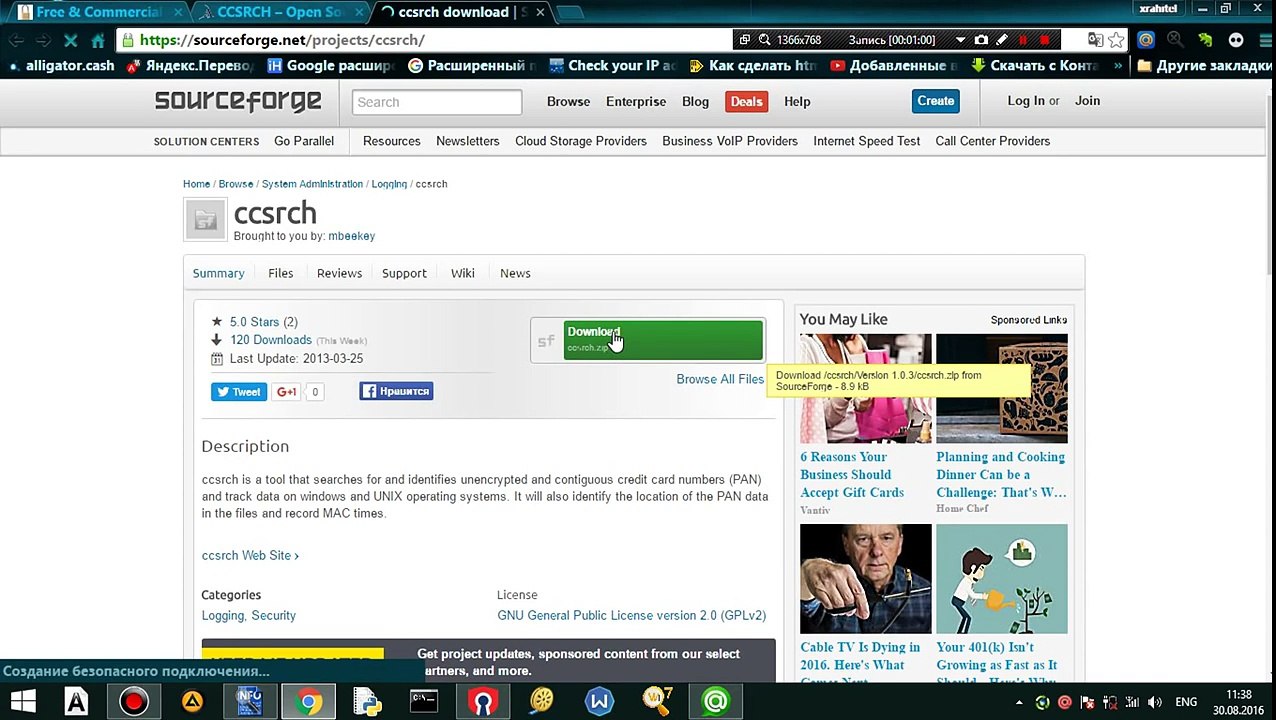Open Cloud Storage Providers link
Image resolution: width=1276 pixels, height=720 pixels.
coord(580,141)
